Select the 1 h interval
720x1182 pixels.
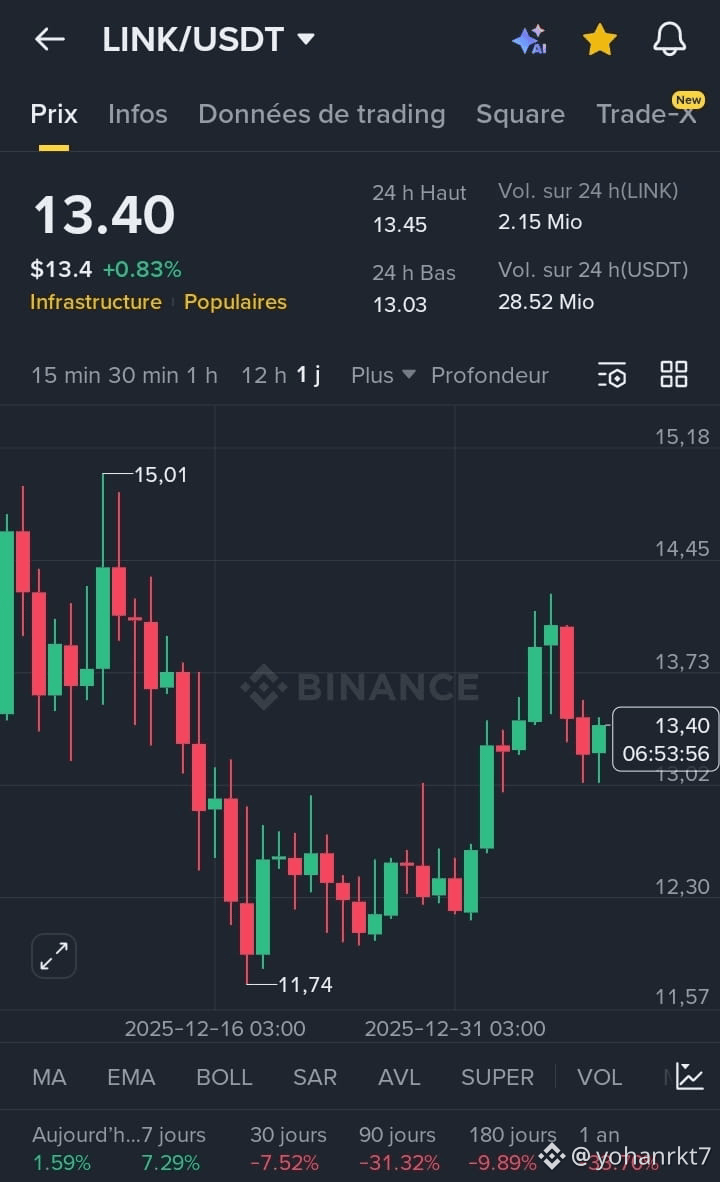201,375
